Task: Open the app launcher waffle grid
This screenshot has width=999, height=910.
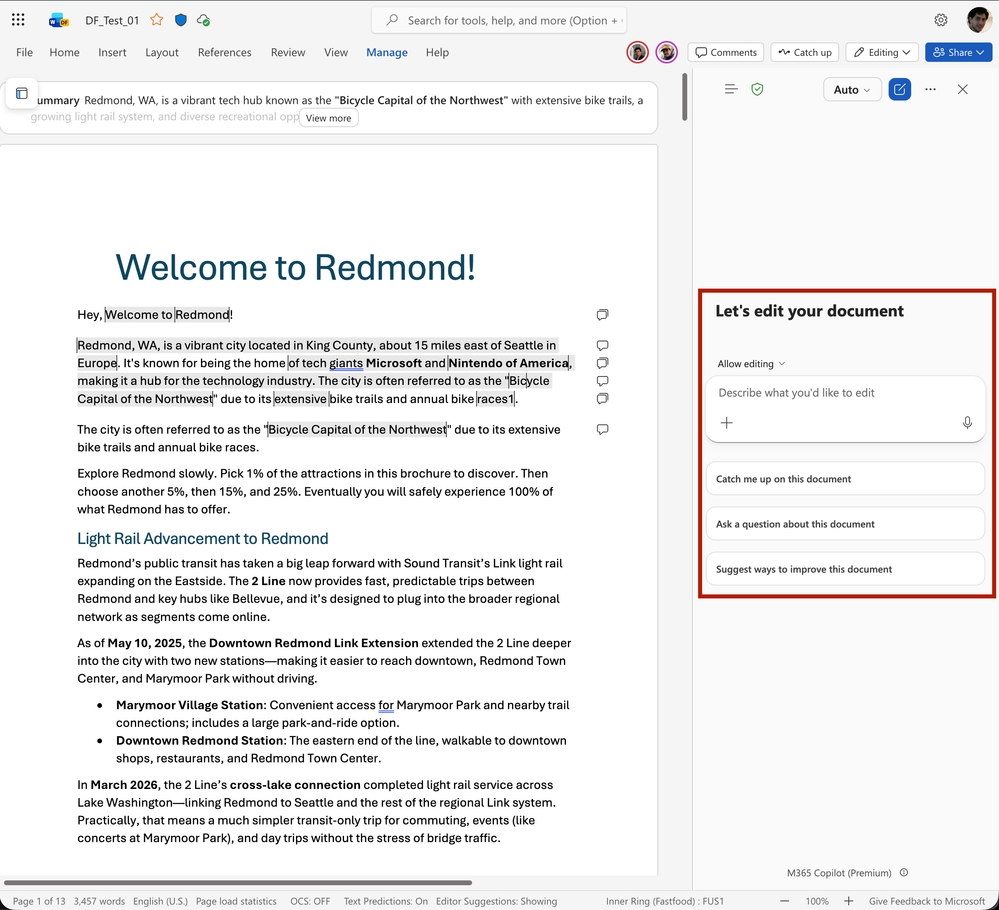Action: (18, 20)
